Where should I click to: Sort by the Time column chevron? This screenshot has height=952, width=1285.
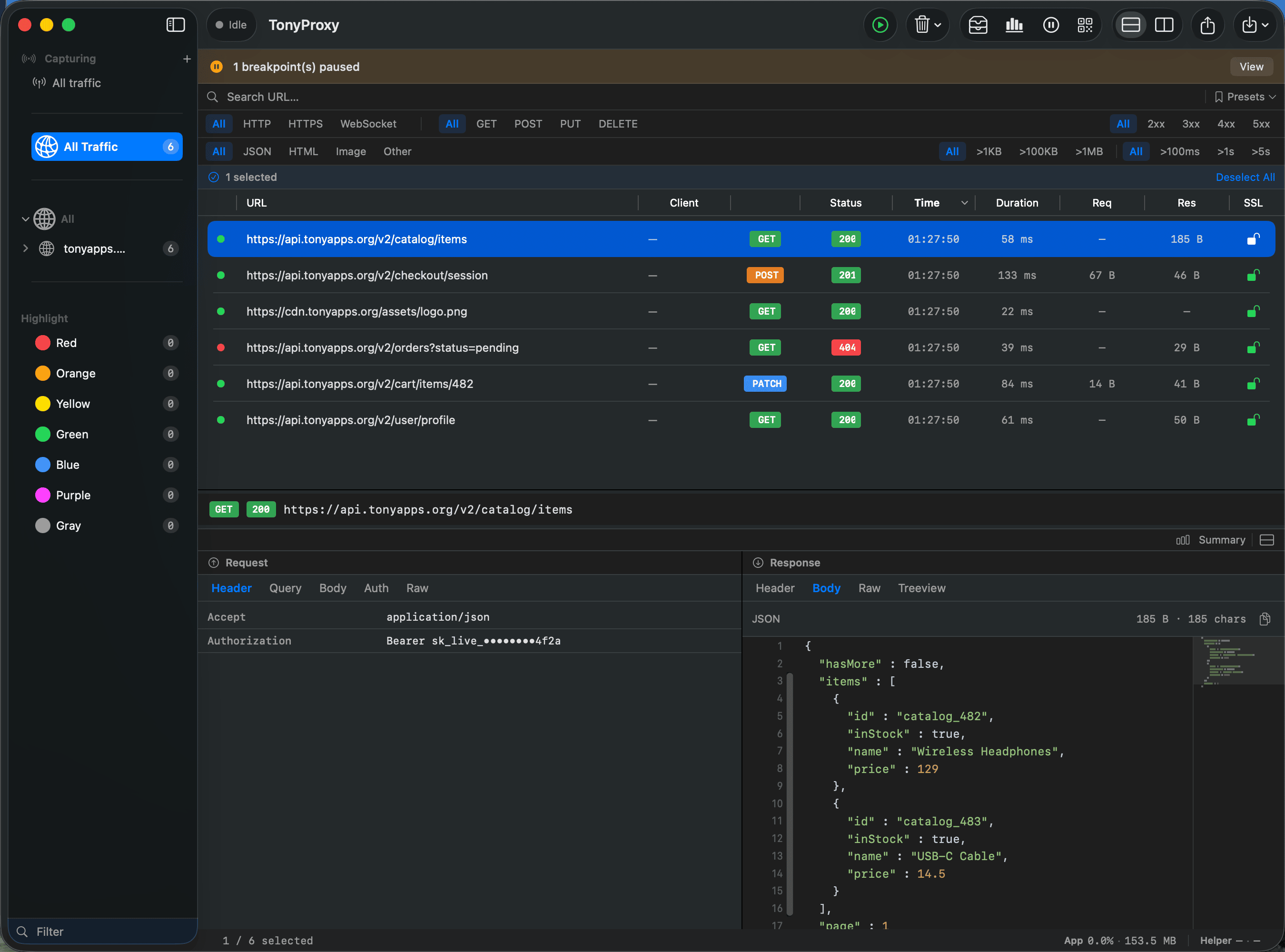[x=964, y=203]
